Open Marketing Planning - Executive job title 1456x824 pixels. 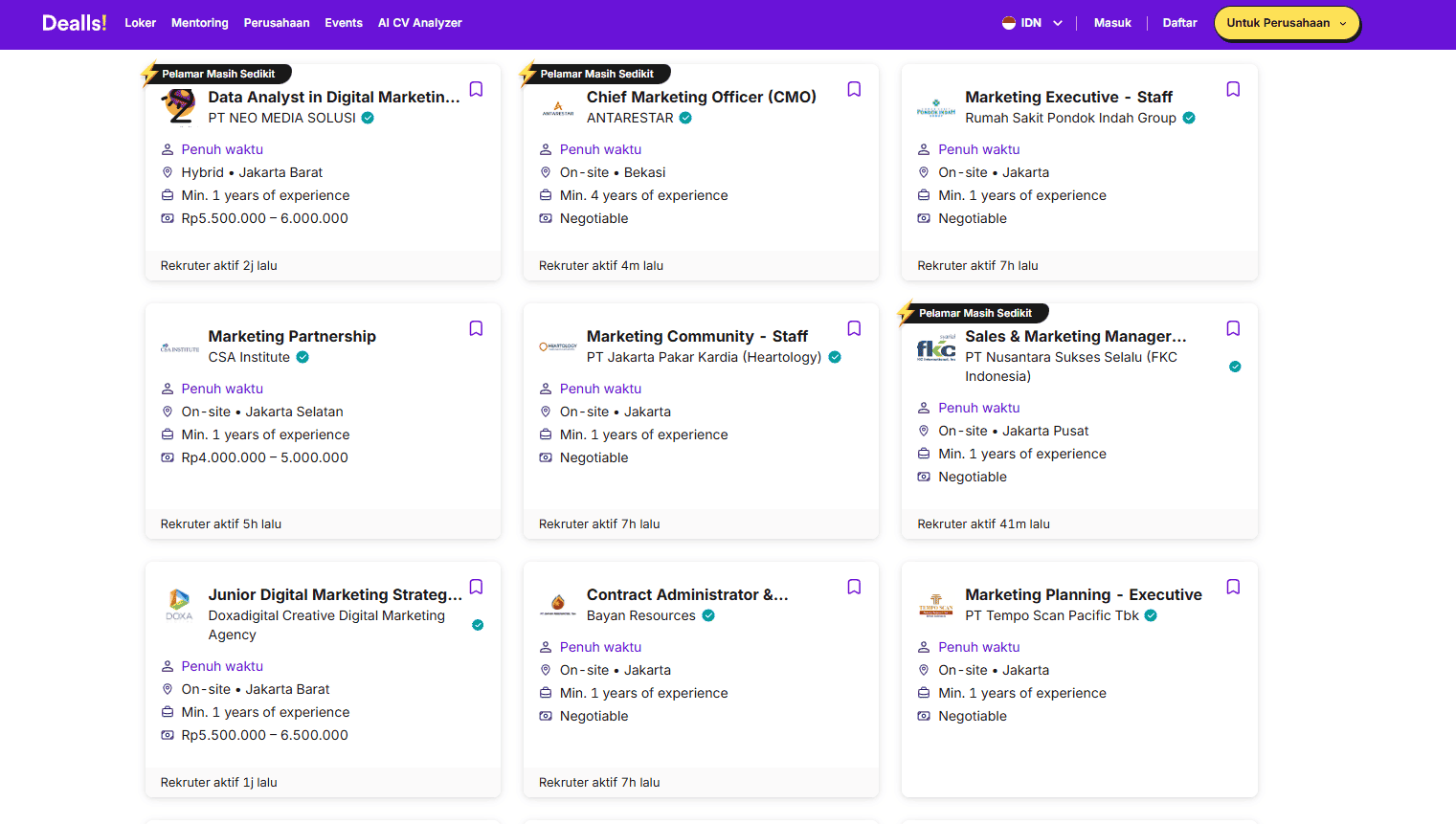pyautogui.click(x=1084, y=594)
